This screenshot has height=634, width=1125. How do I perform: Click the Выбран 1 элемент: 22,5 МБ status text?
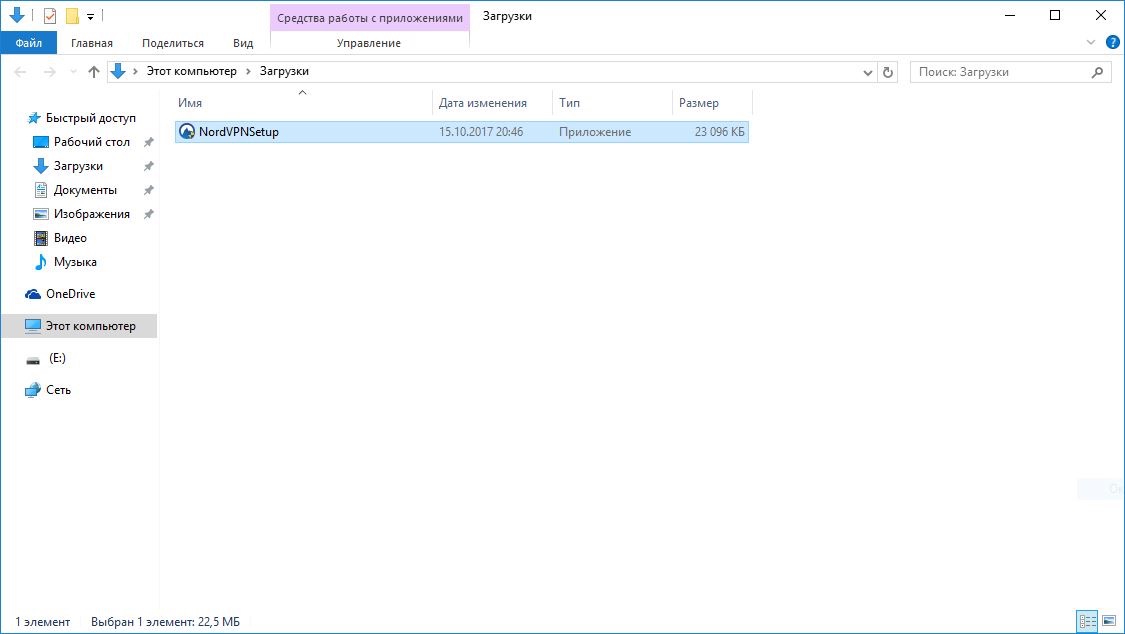click(x=165, y=622)
